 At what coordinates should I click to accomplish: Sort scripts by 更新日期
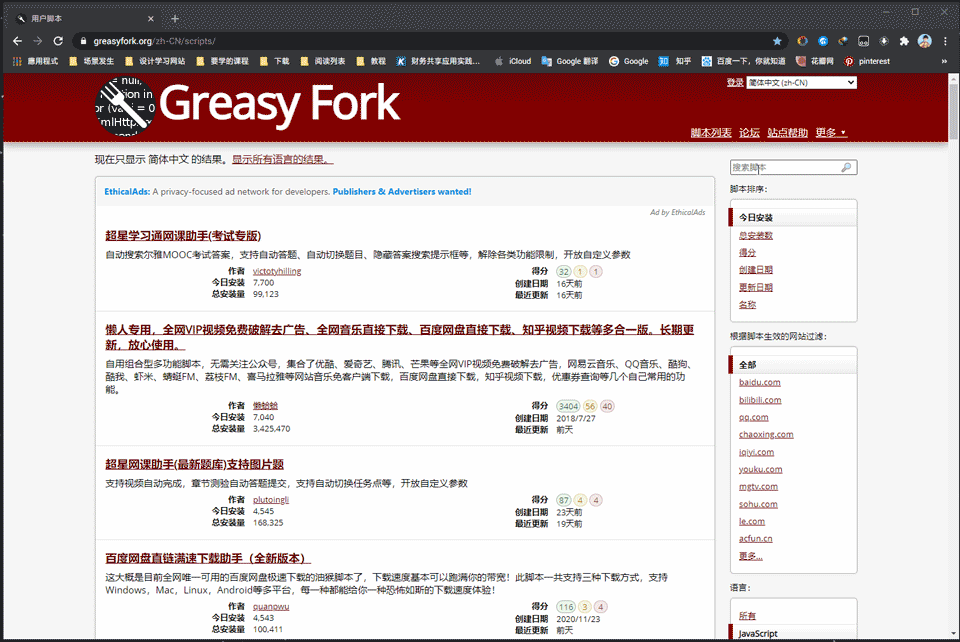[x=756, y=288]
